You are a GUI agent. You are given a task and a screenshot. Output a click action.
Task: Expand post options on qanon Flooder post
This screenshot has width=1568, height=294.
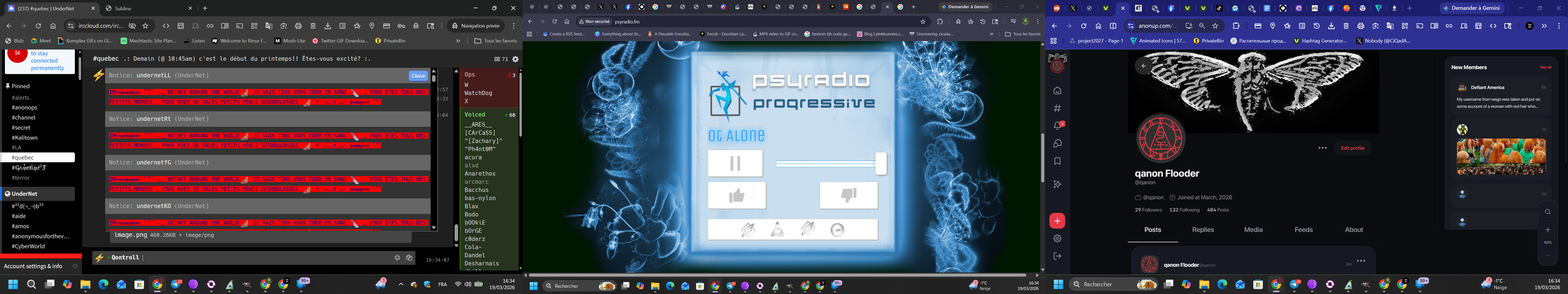click(x=1361, y=261)
